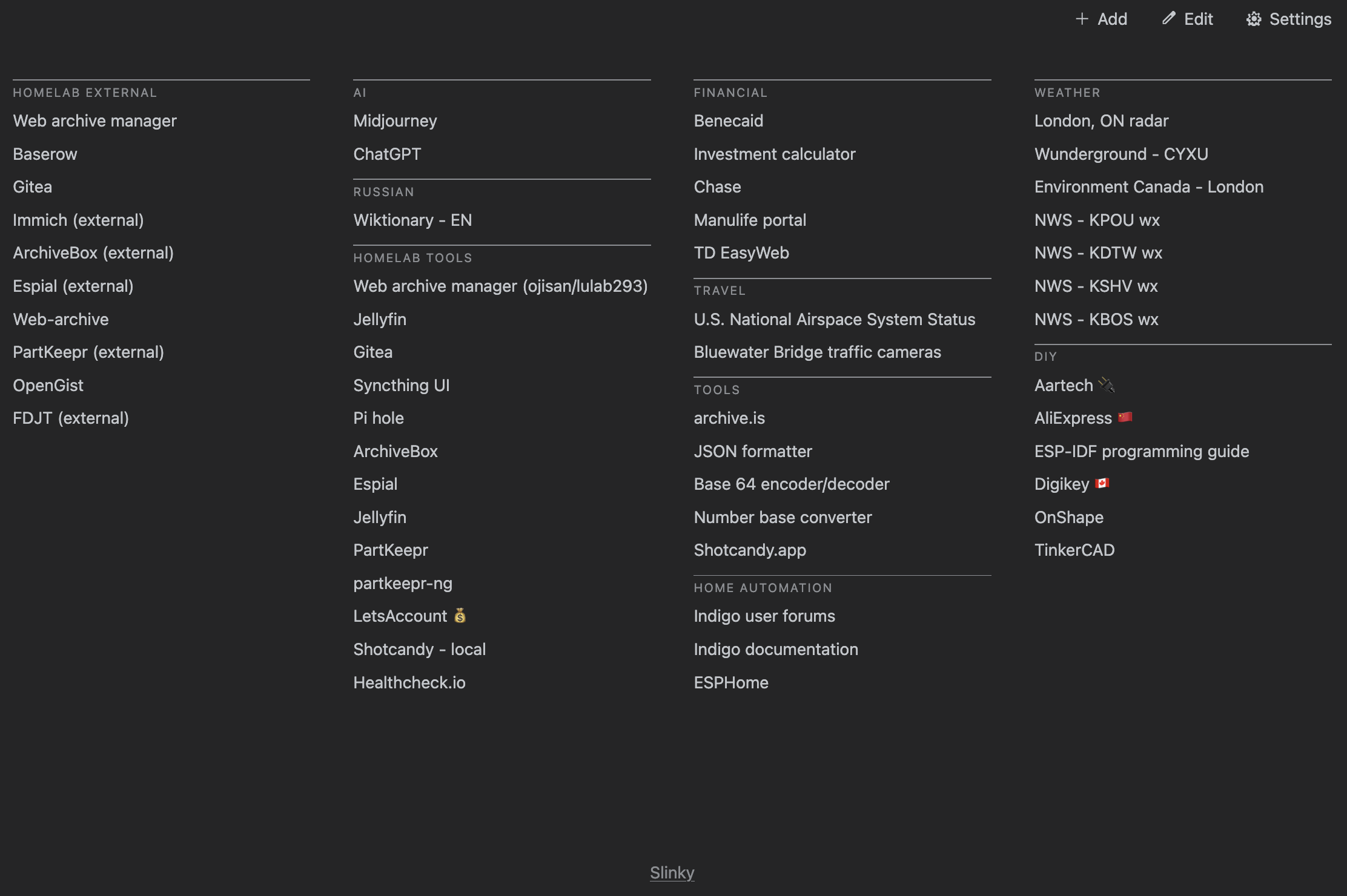
Task: Open NWS - KBOS wx link
Action: (x=1096, y=319)
